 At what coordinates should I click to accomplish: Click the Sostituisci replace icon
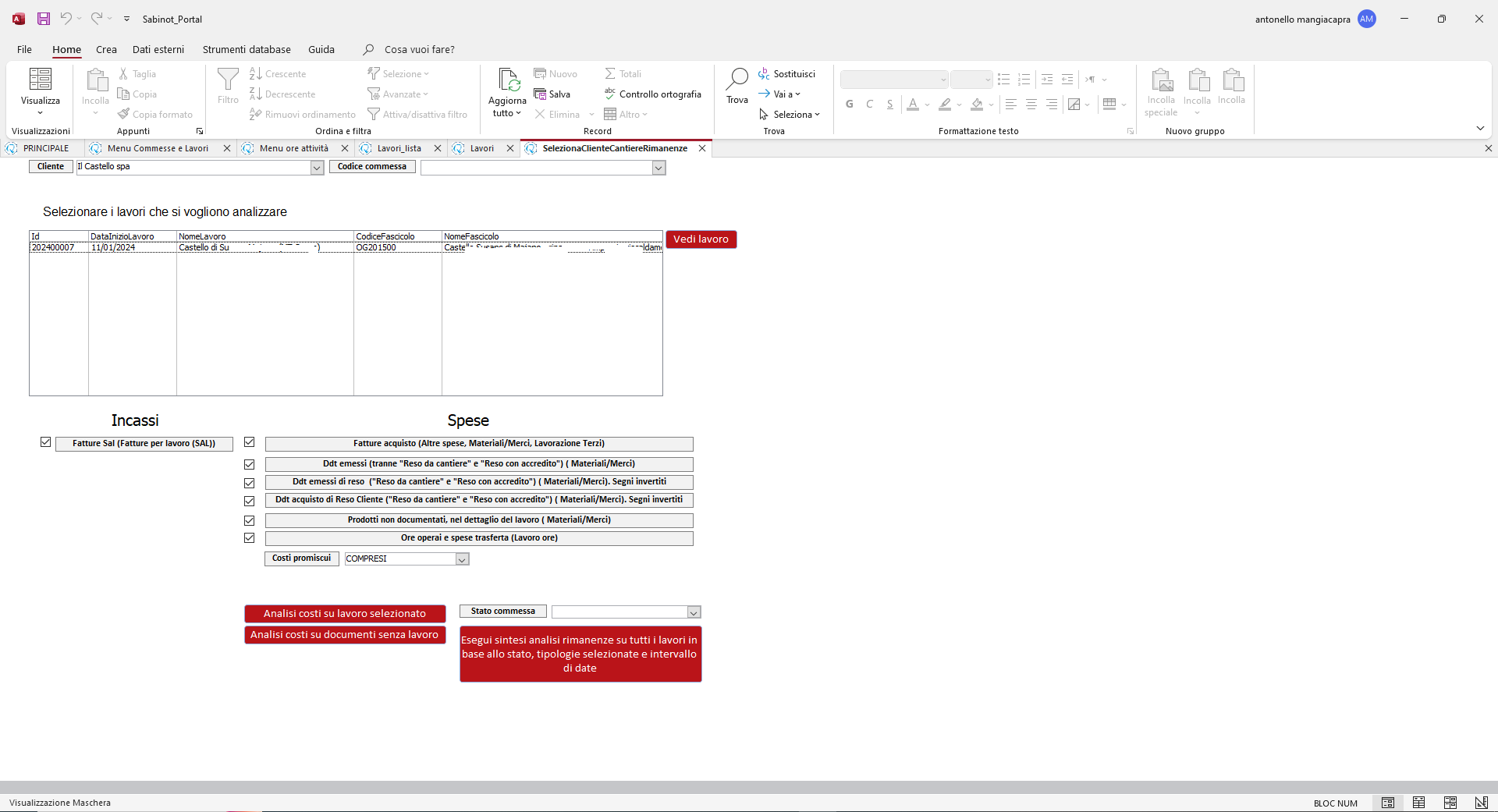[x=764, y=74]
